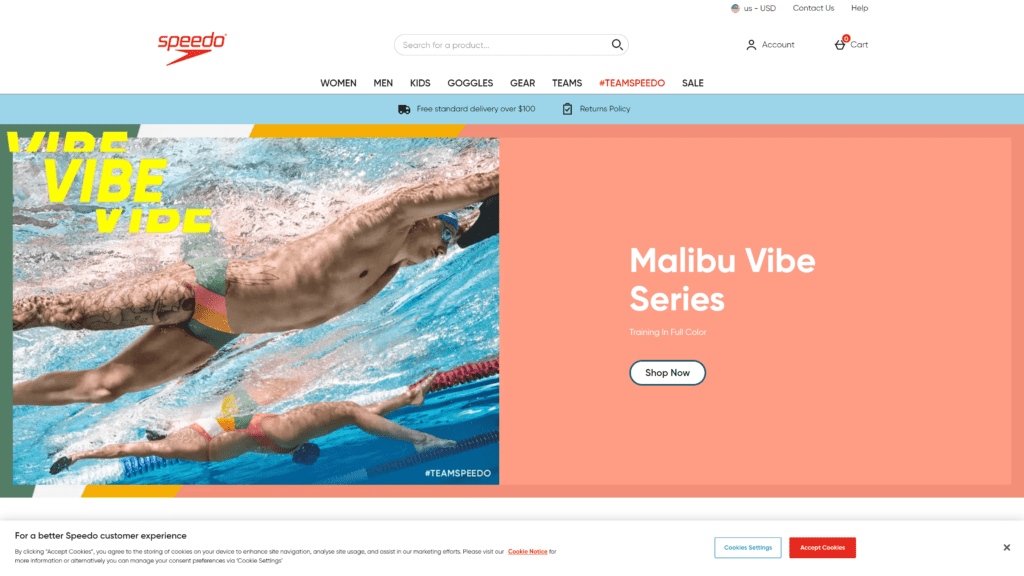Open Cookies Settings
The image size is (1024, 576).
coord(748,547)
